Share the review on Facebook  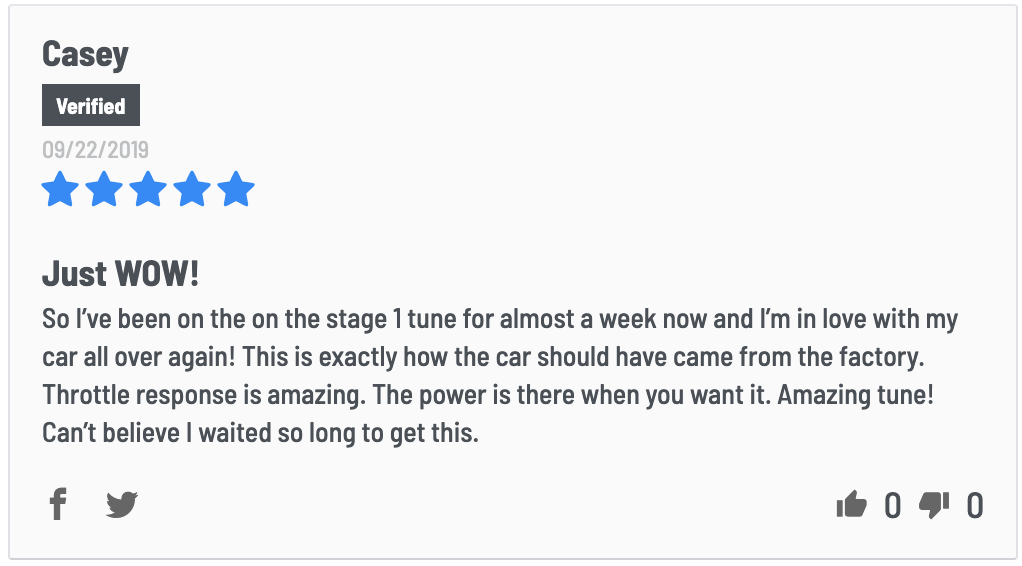[x=58, y=504]
